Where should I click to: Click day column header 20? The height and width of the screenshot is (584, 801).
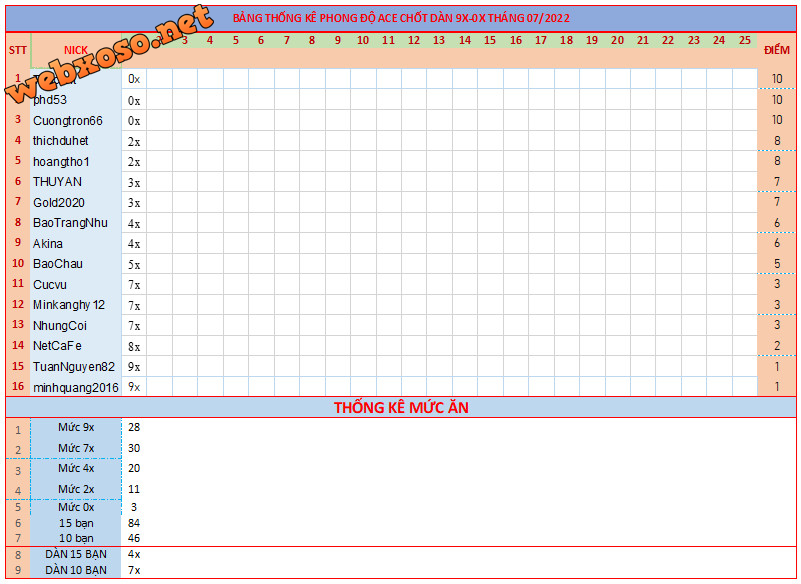(x=617, y=40)
